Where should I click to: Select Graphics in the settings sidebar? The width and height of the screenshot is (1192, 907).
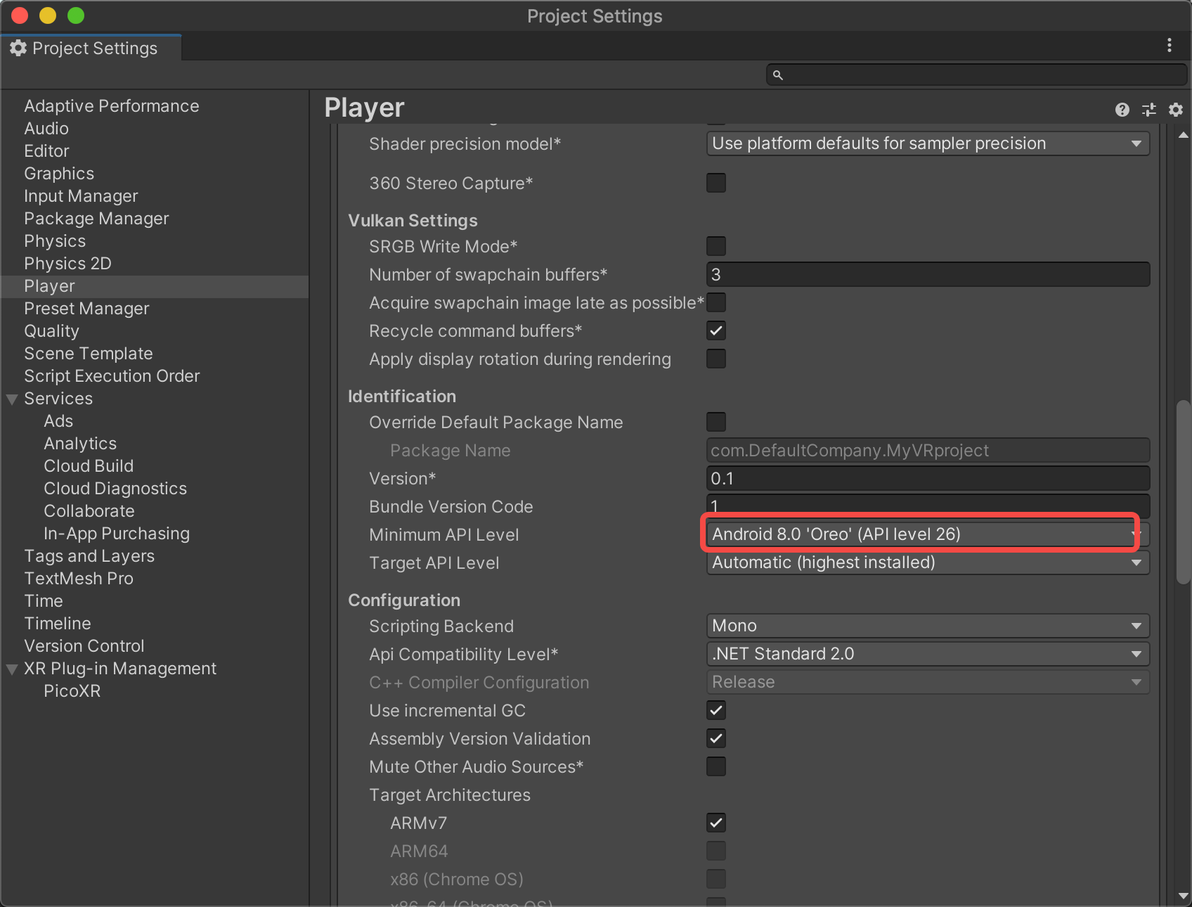point(59,174)
